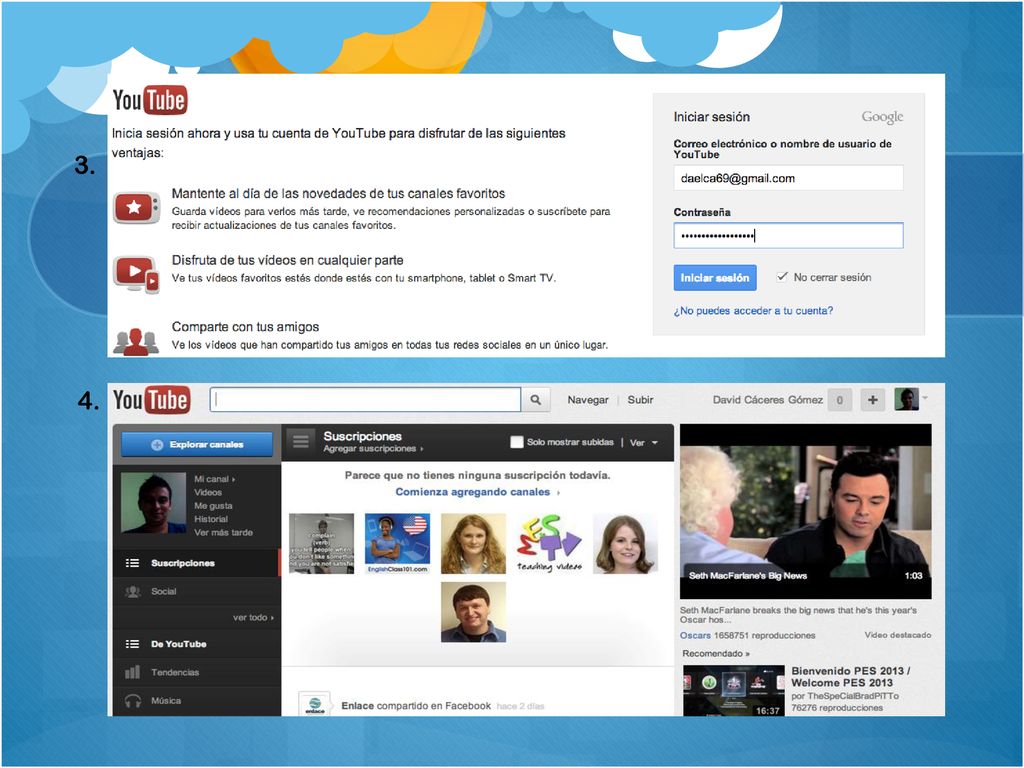Open the Me gusta link in sidebar
Image resolution: width=1024 pixels, height=768 pixels.
[x=213, y=505]
